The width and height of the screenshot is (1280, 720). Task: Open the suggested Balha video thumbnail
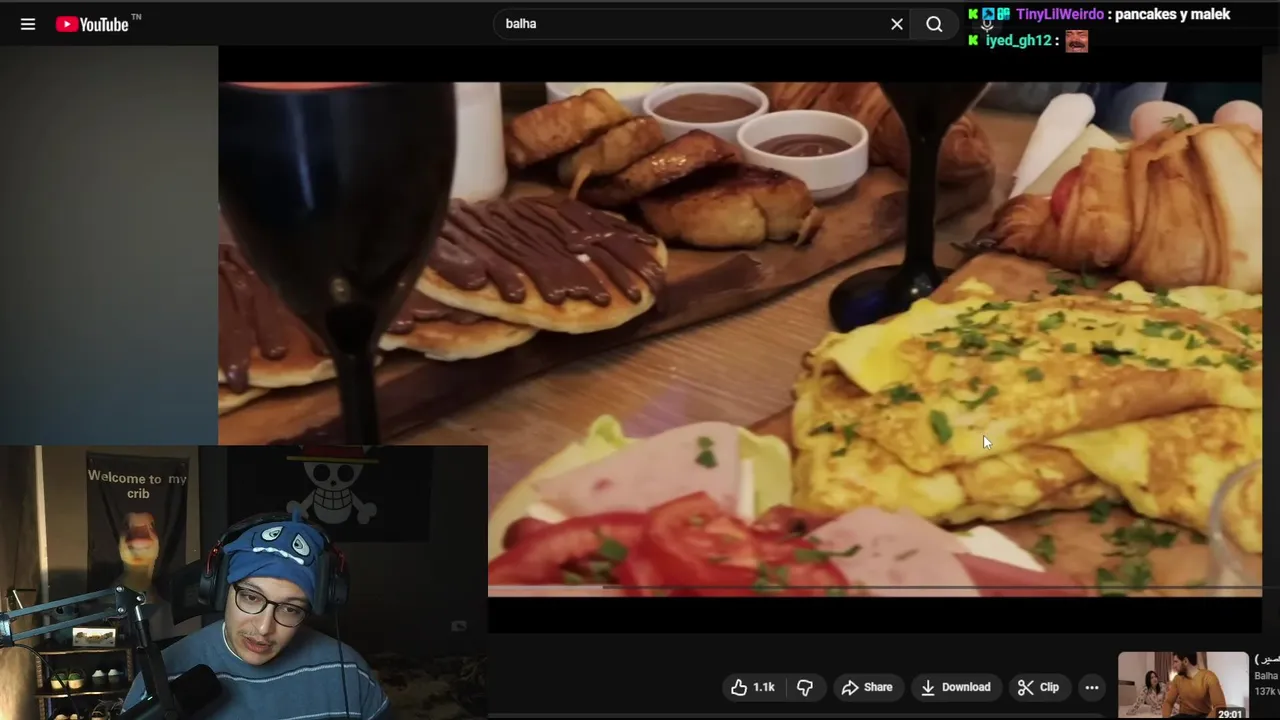click(1183, 685)
